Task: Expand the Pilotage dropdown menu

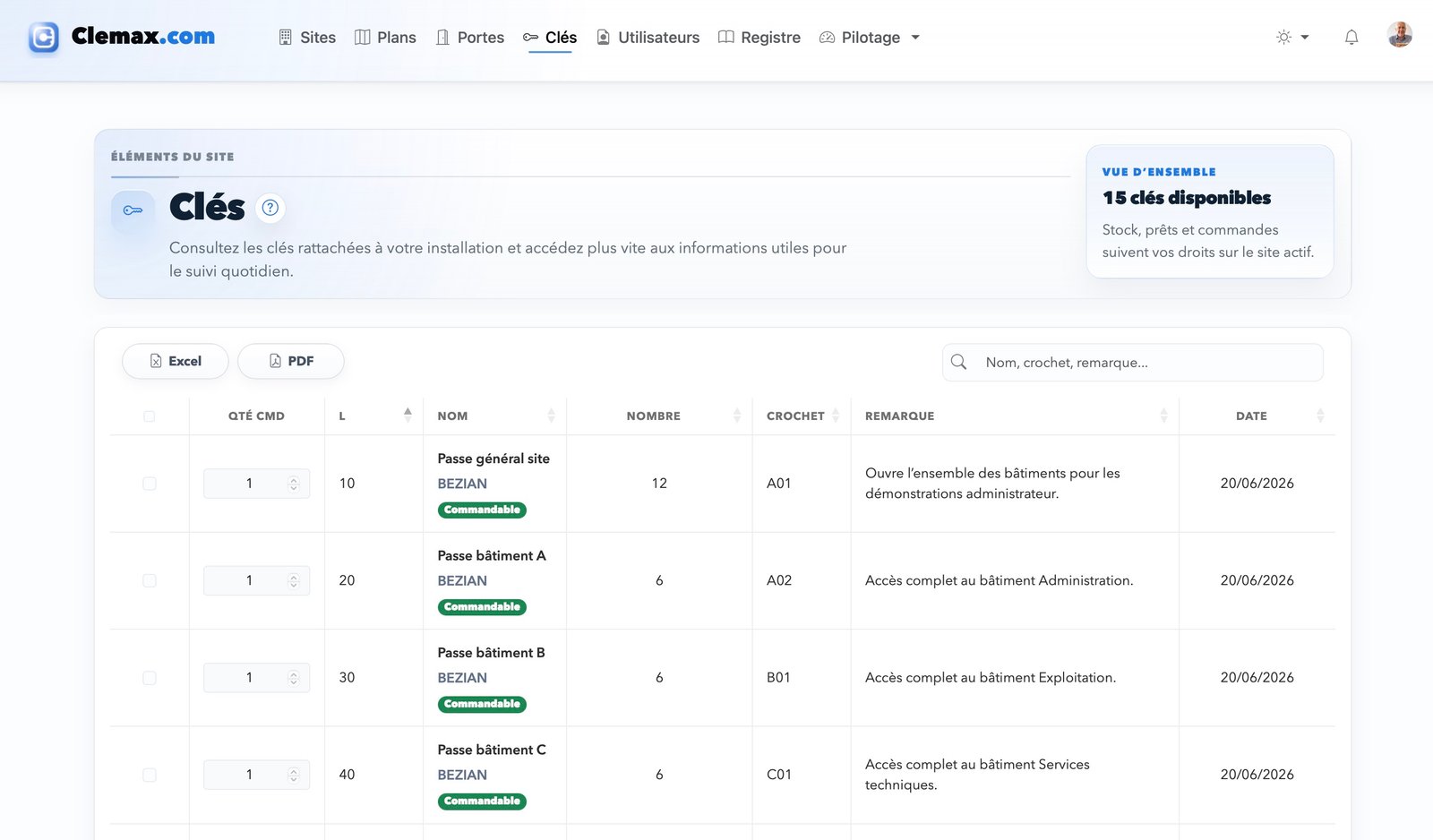Action: (870, 38)
